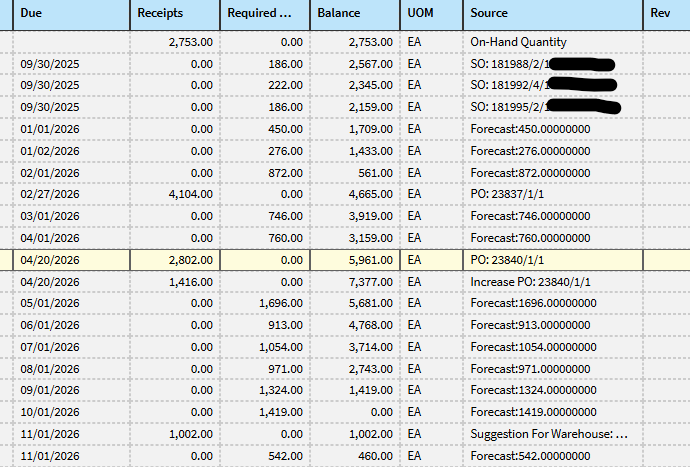The image size is (690, 475).
Task: Click the 06/01/2026 due date cell
Action: click(x=72, y=325)
